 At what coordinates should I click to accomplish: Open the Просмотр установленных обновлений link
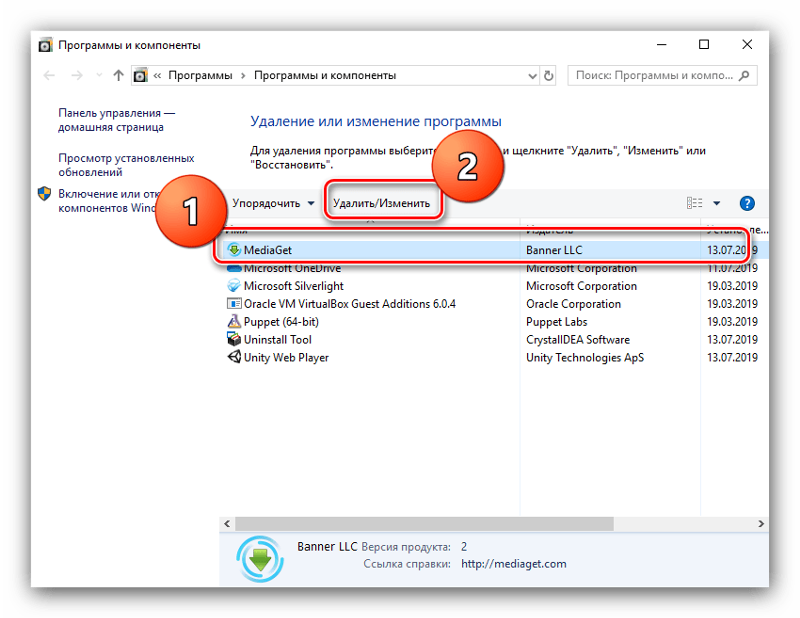coord(126,165)
